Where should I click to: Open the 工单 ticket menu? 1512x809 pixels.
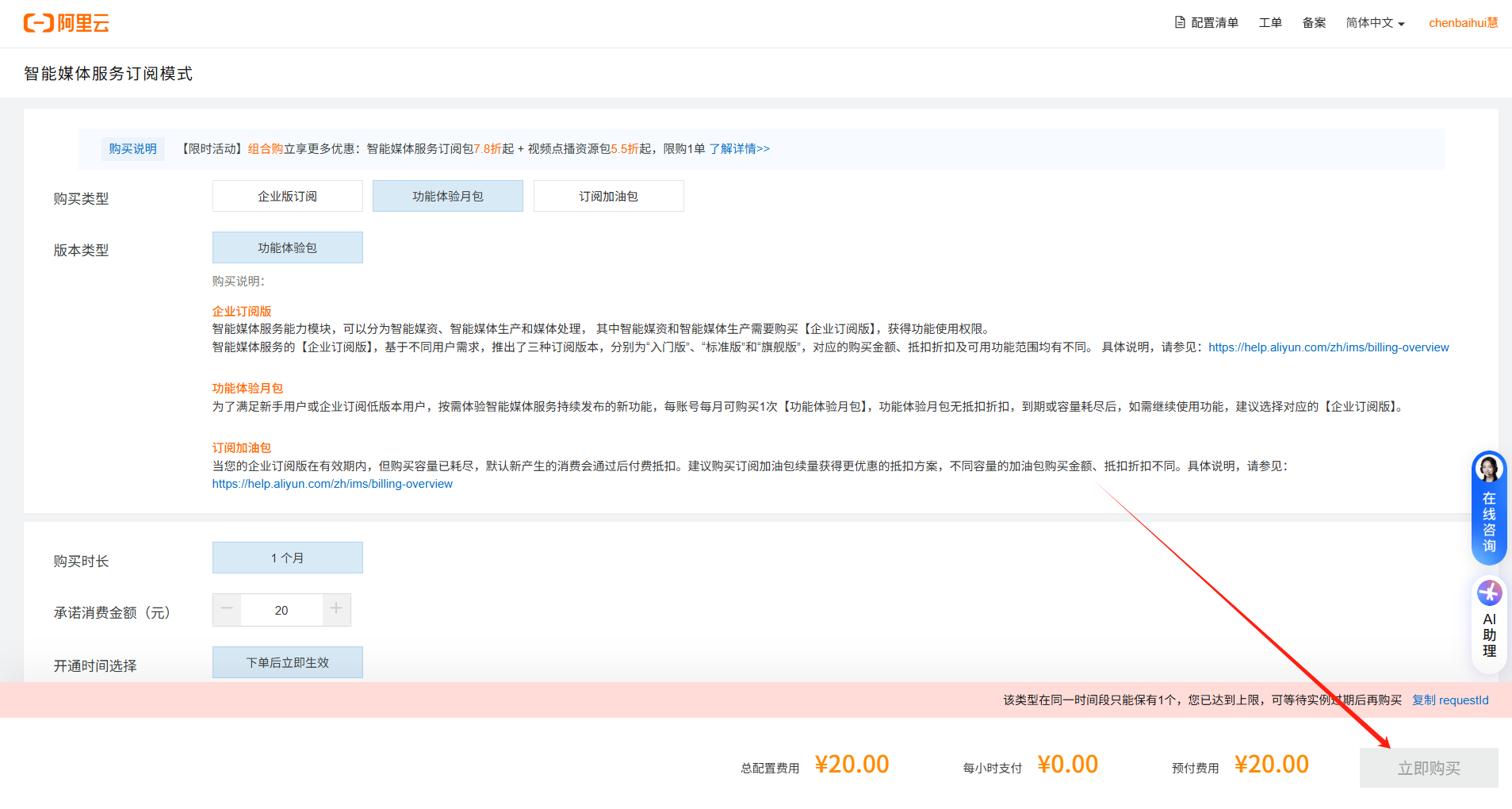click(1269, 23)
